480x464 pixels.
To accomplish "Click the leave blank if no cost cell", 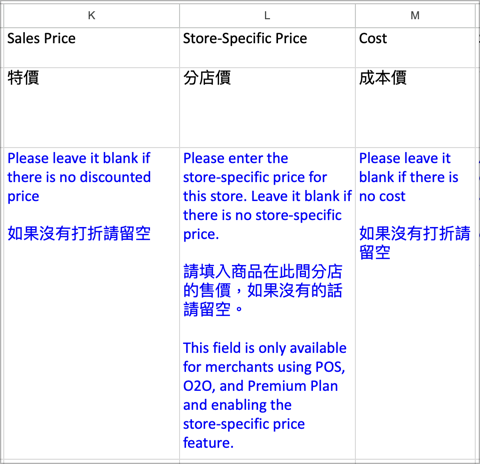I will (x=415, y=303).
